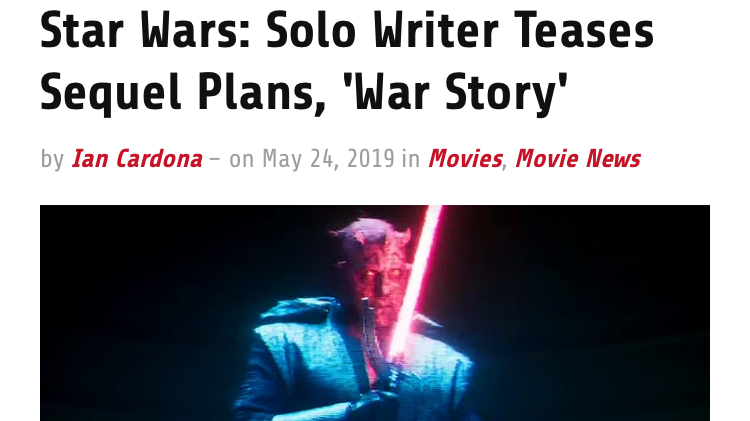750x421 pixels.
Task: Click the gray 'on' text before the date
Action: [241, 159]
